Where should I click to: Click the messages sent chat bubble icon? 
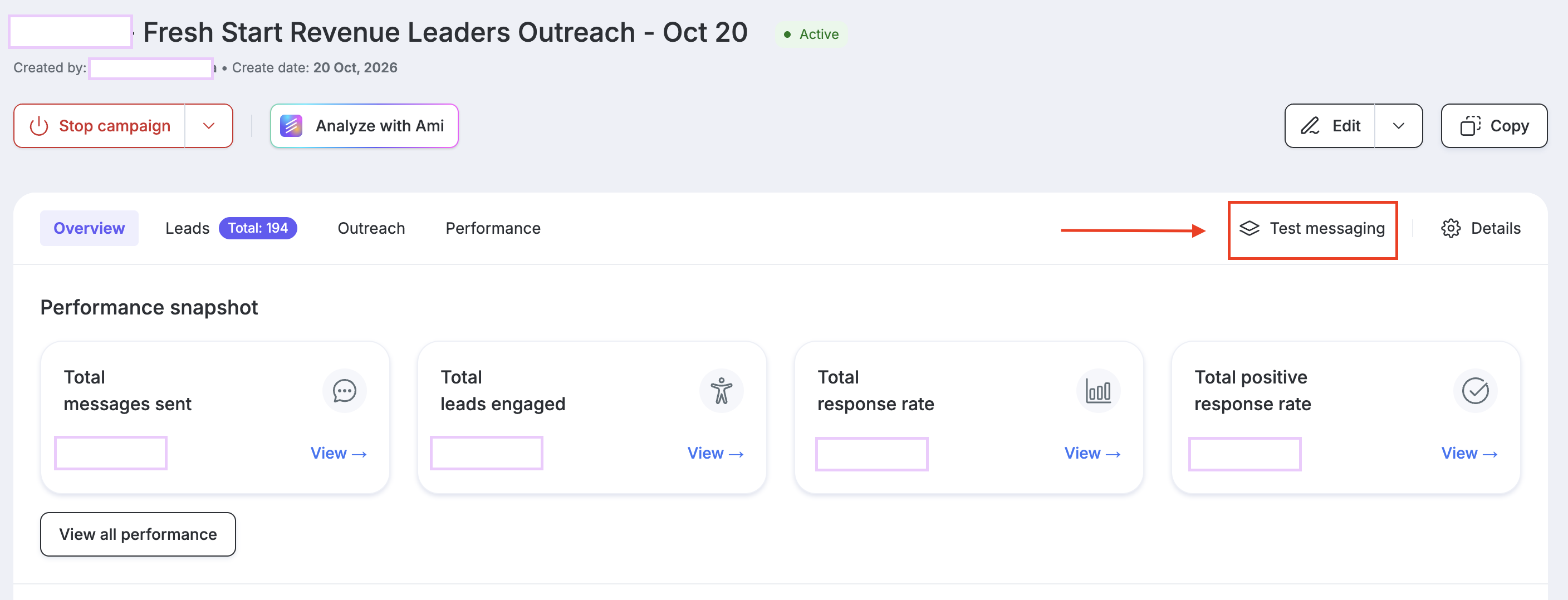[x=345, y=391]
